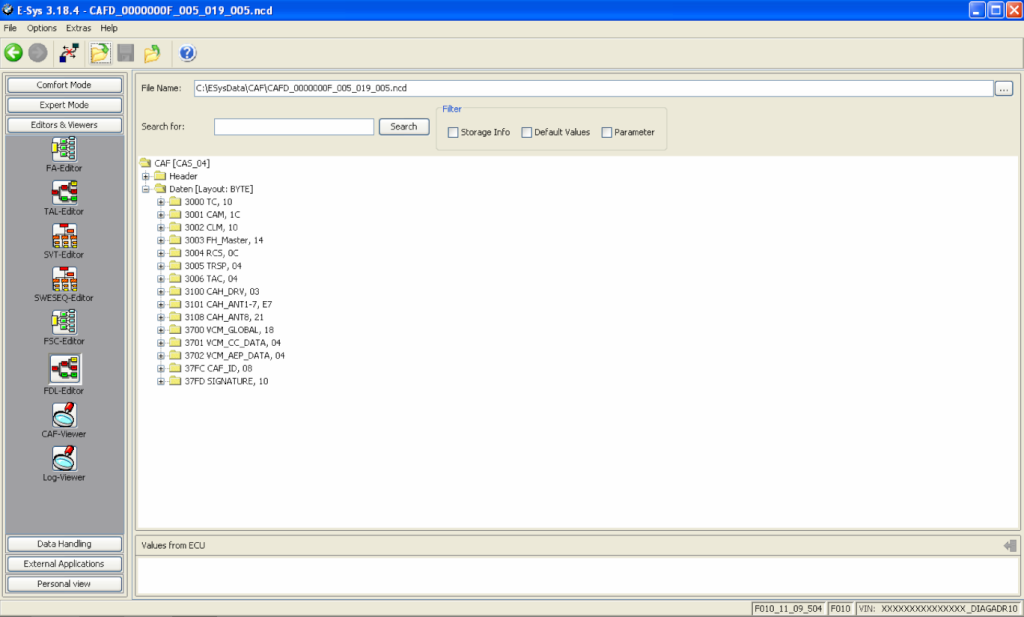Screen dimensions: 1024x617
Task: Open the FA-Editor
Action: [64, 155]
